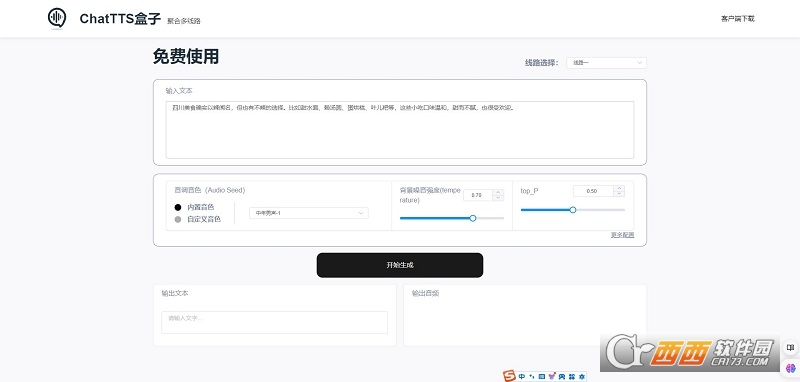Toggle the 中 Chinese mode icon in IME bar
Image resolution: width=800 pixels, height=382 pixels.
coord(521,377)
